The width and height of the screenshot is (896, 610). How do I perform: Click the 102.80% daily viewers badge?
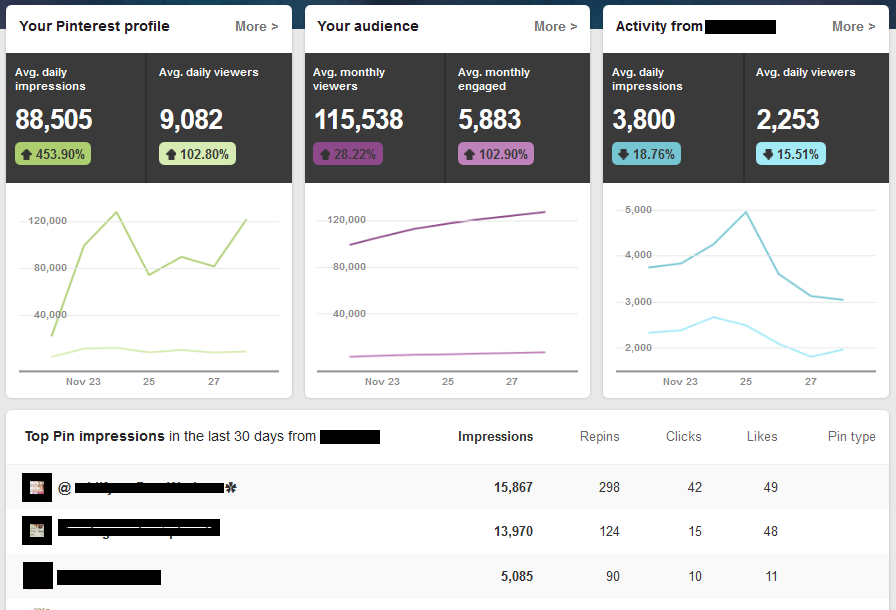pos(197,154)
